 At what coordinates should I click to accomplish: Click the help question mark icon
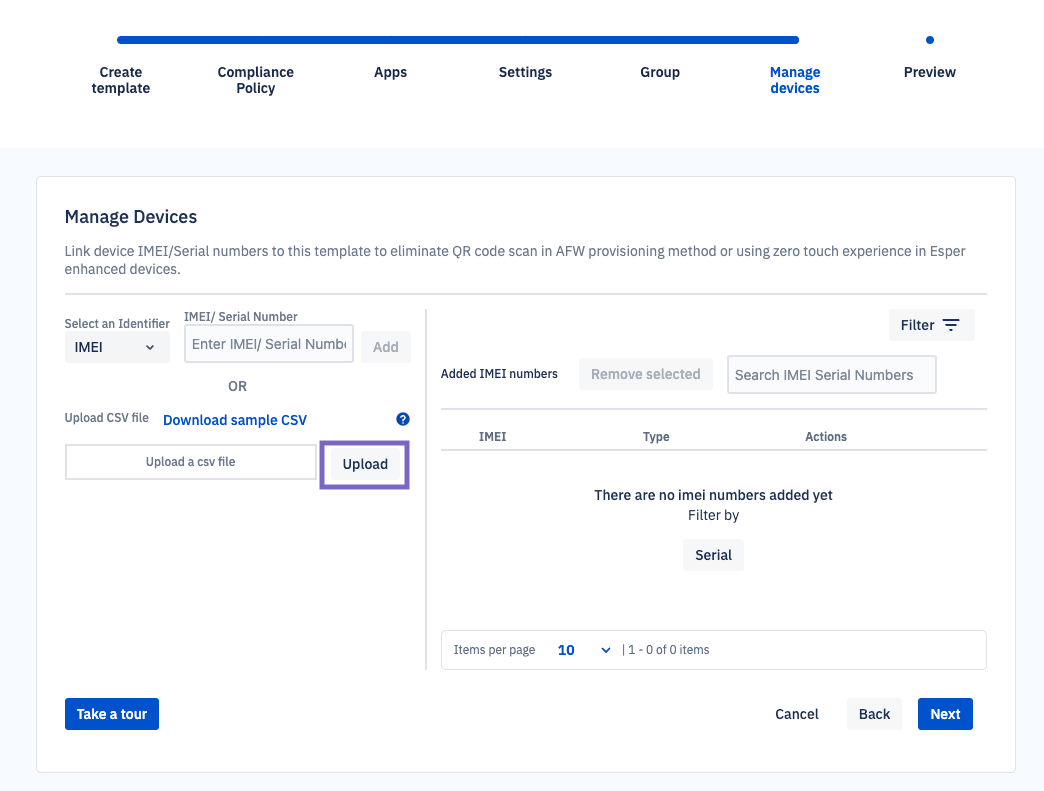point(403,419)
